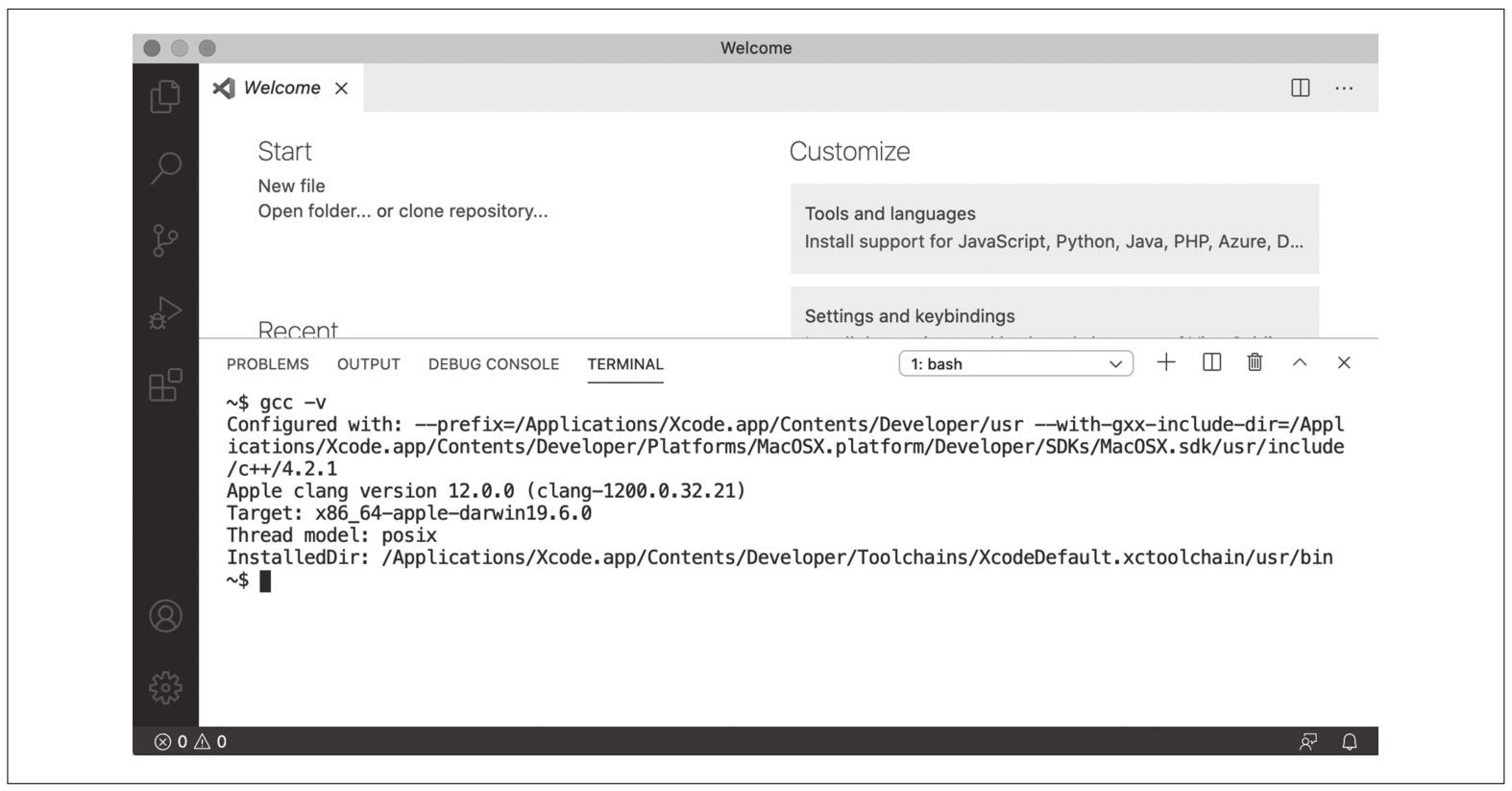Viewport: 1512px width, 791px height.
Task: Click the 'Target: x86_64-apple-darwin19.6.0' line
Action: click(x=409, y=513)
